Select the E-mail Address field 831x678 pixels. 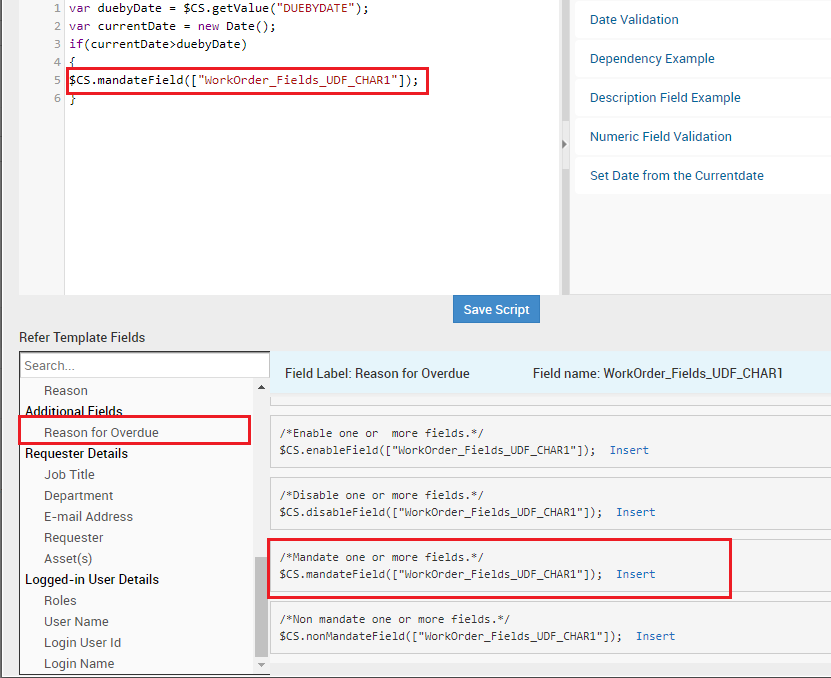pos(88,517)
